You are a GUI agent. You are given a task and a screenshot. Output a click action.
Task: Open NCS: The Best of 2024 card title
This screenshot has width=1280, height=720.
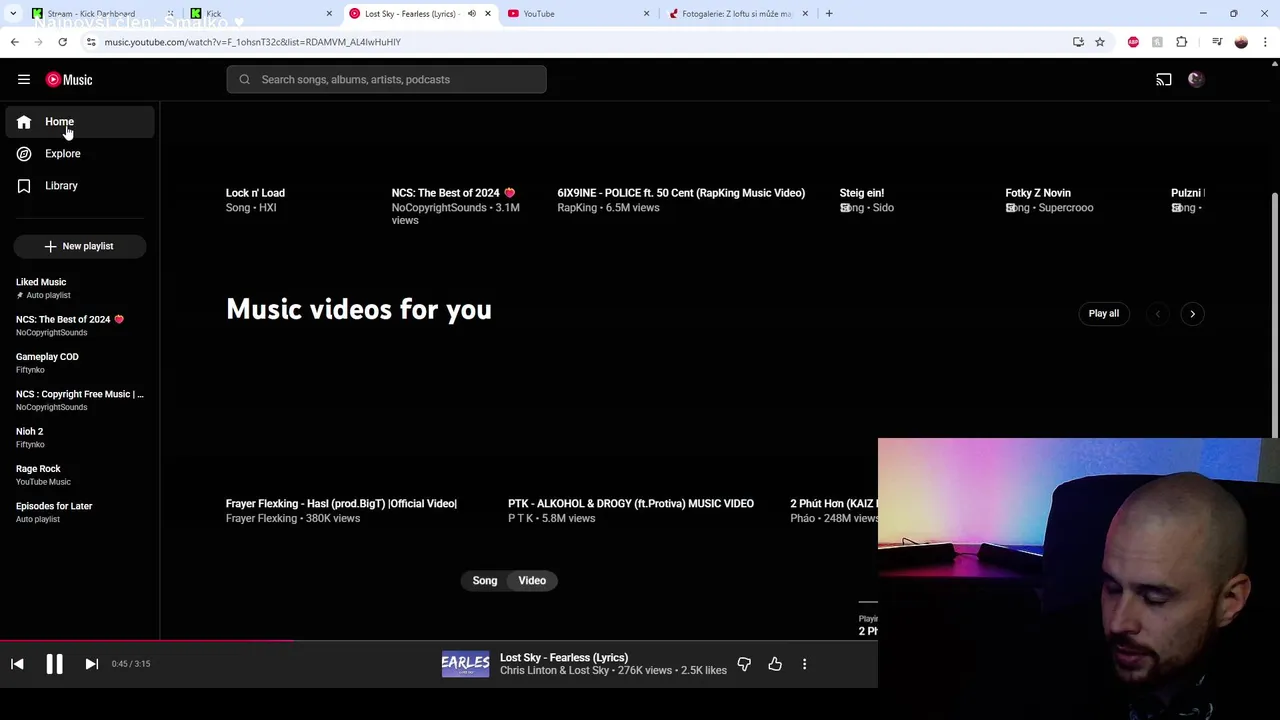tap(453, 193)
